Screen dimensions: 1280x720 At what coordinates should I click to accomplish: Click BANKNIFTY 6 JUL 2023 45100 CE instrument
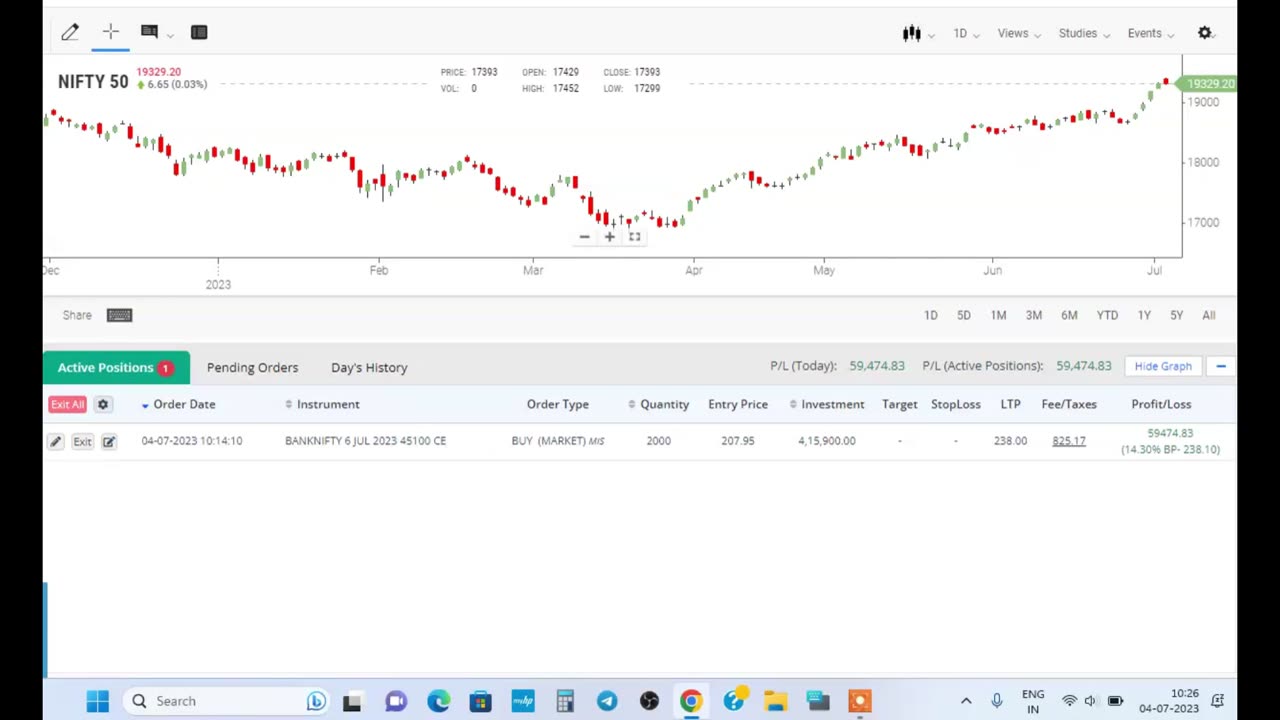click(365, 441)
